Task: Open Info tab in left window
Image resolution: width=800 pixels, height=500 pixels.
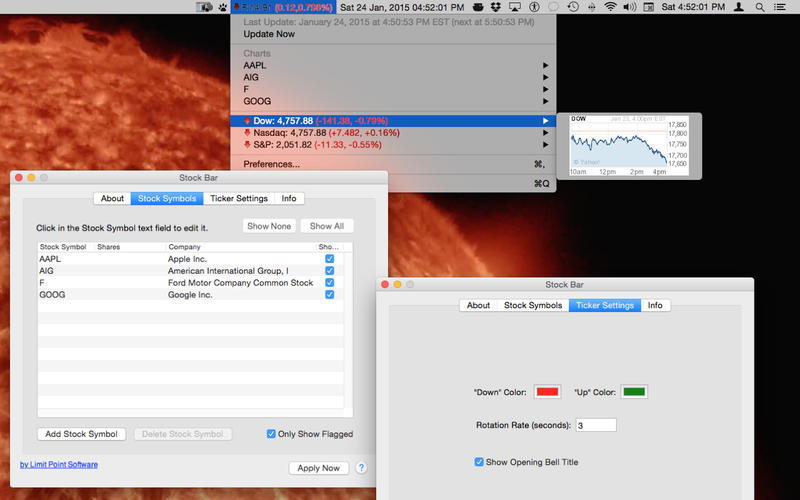Action: [289, 198]
